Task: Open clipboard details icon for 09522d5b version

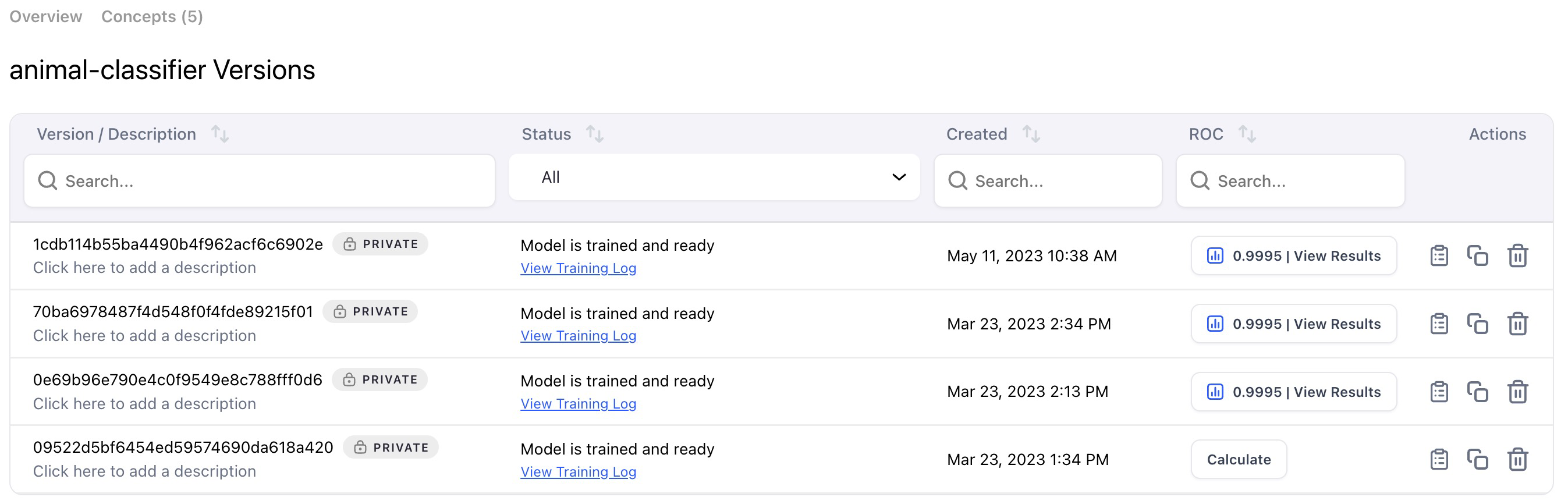Action: click(x=1439, y=460)
